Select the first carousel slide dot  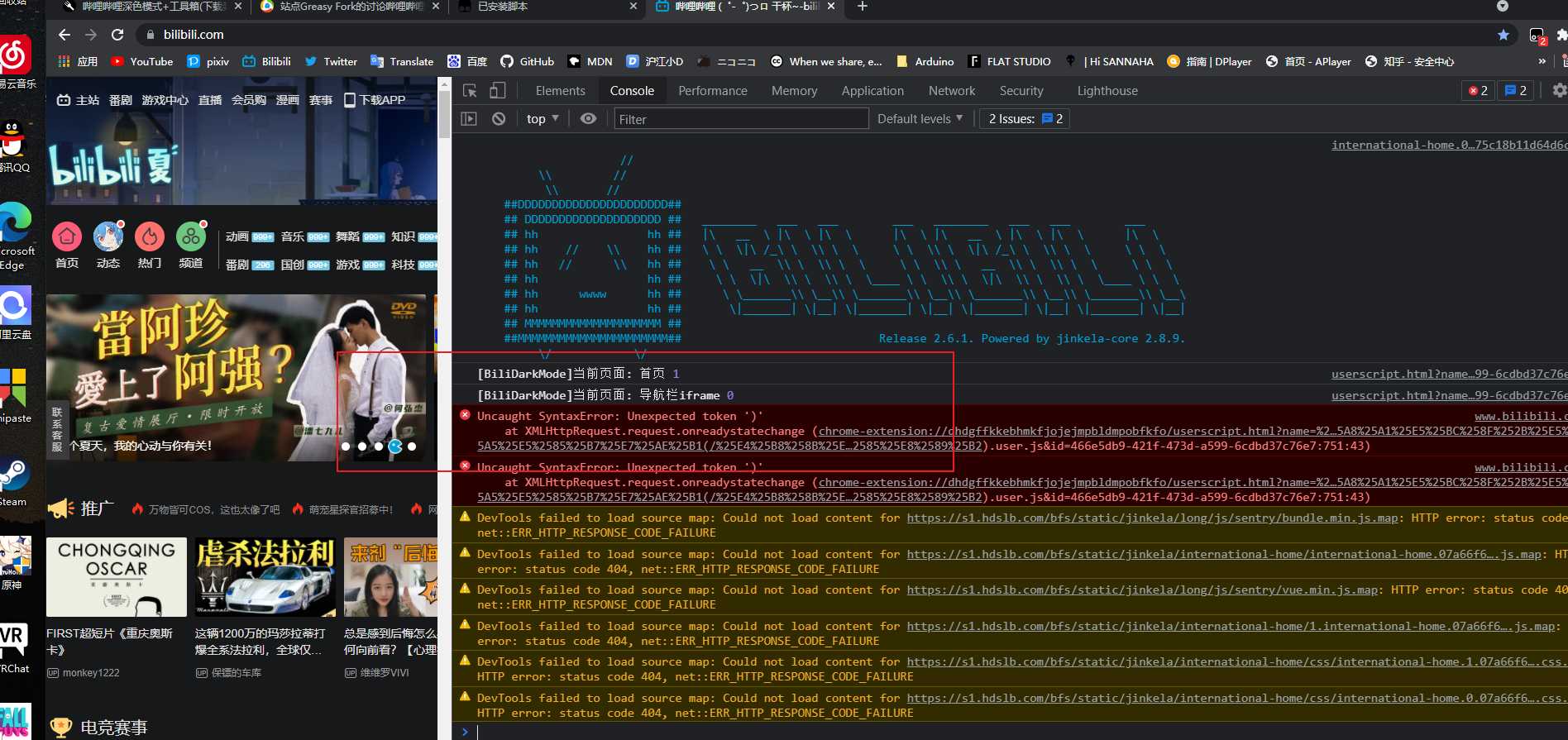[346, 446]
